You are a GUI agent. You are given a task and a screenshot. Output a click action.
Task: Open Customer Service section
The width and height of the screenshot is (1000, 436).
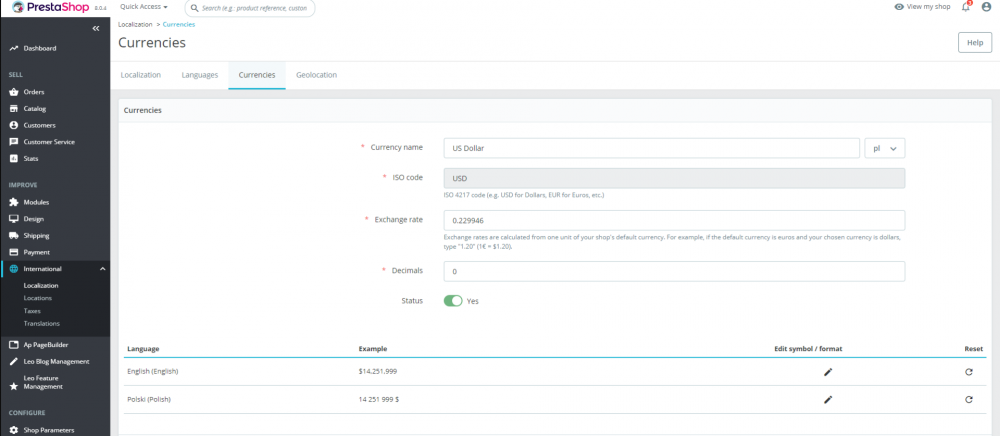[x=49, y=142]
